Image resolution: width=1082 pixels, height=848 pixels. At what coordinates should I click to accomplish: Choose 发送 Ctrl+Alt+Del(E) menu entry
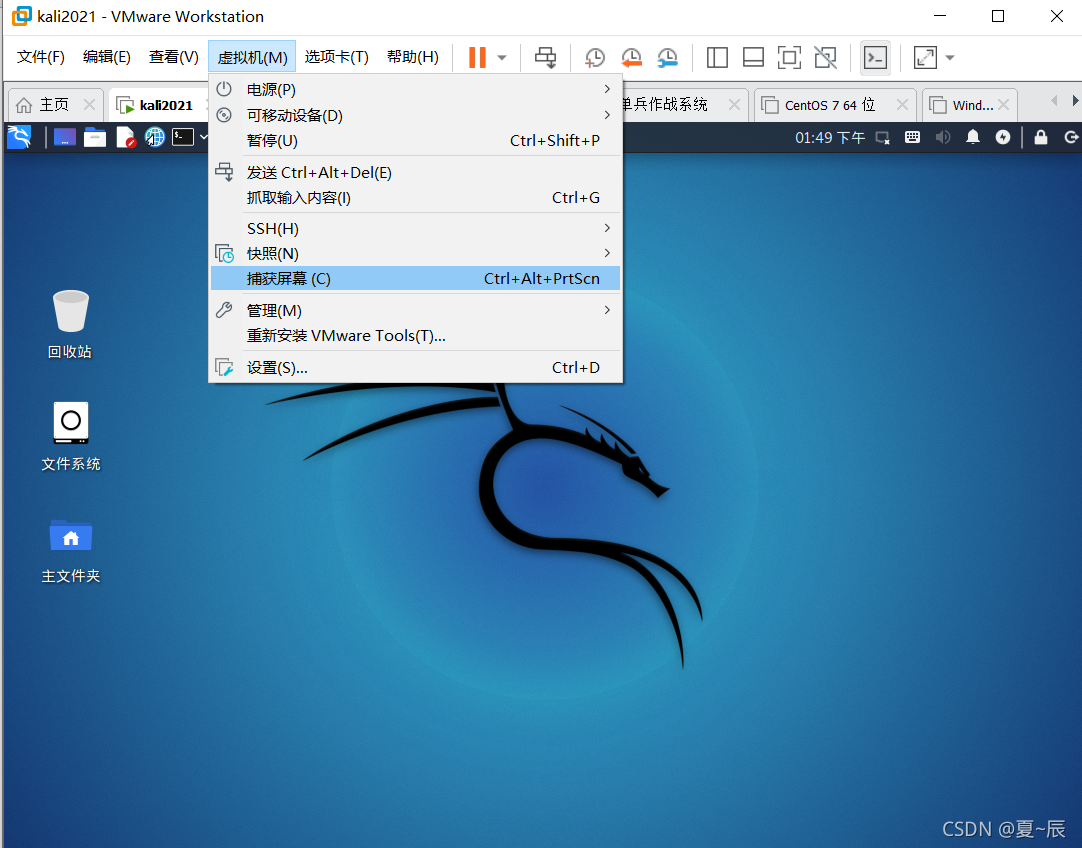pyautogui.click(x=415, y=172)
